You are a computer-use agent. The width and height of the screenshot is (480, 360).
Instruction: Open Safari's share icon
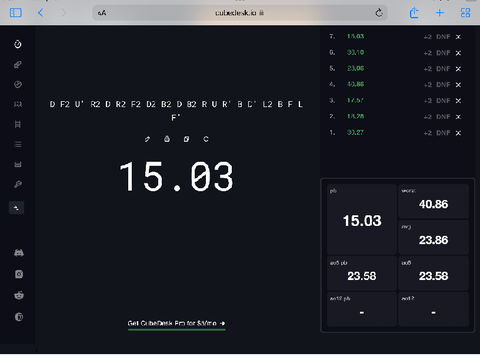point(414,13)
